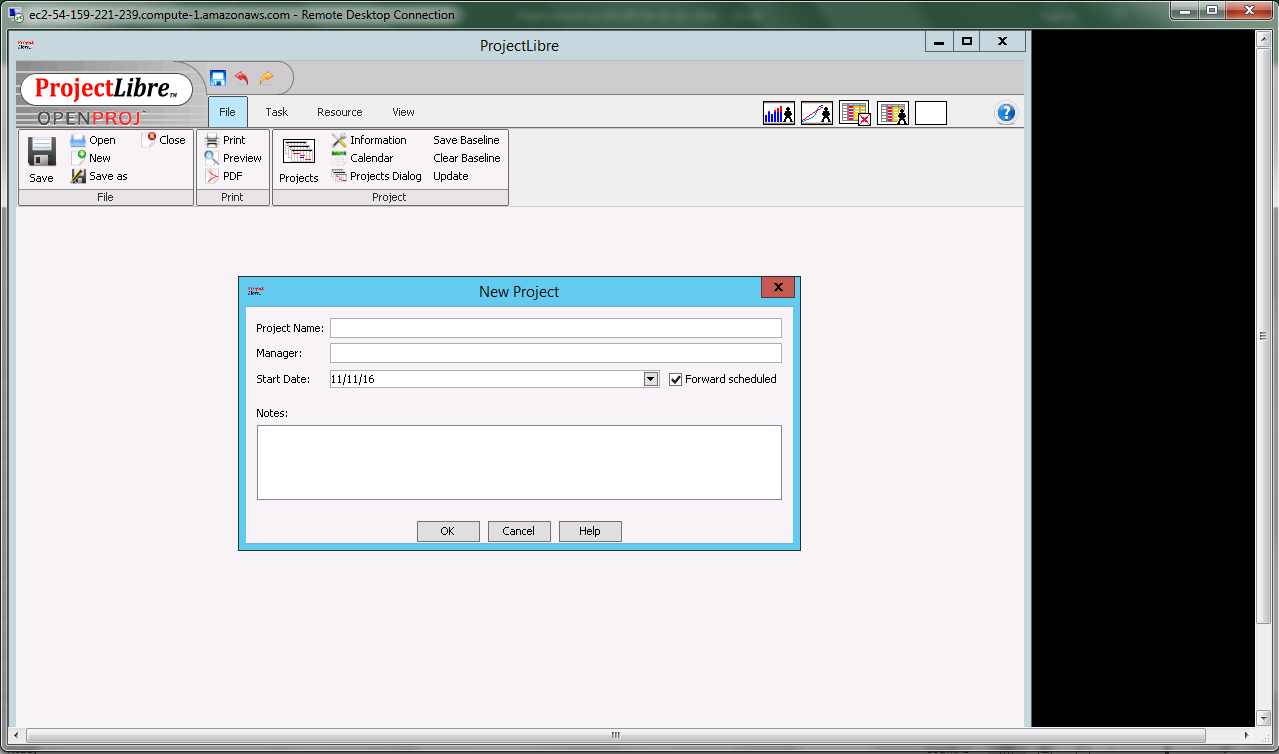The image size is (1279, 754).
Task: Click the Help button in dialog
Action: tap(589, 531)
